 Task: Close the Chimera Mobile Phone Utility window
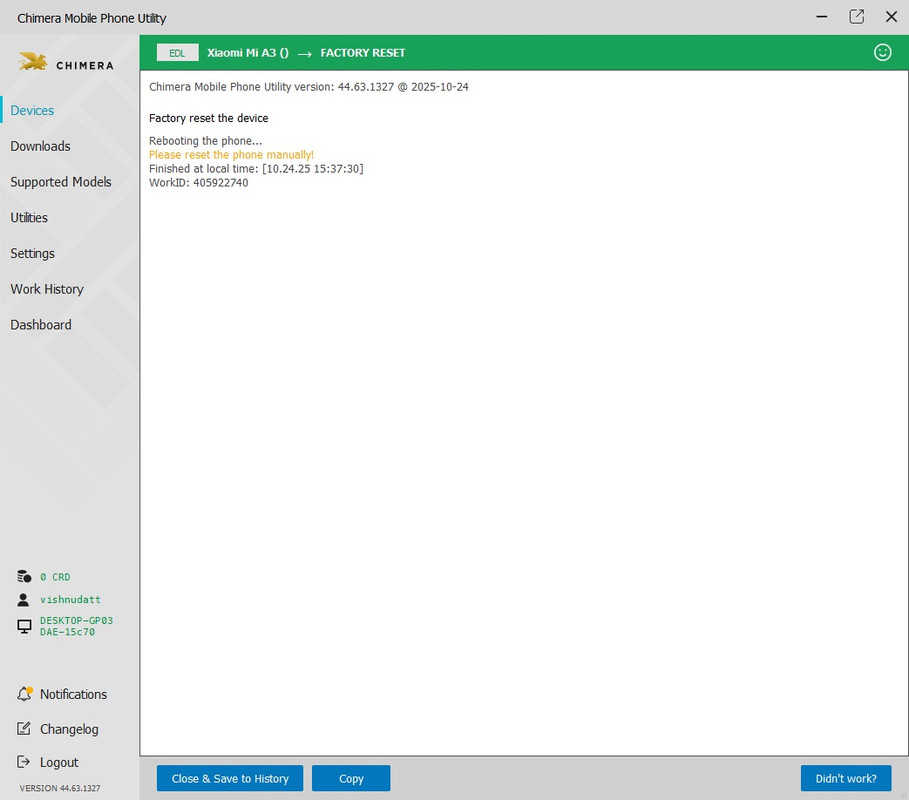(x=891, y=17)
